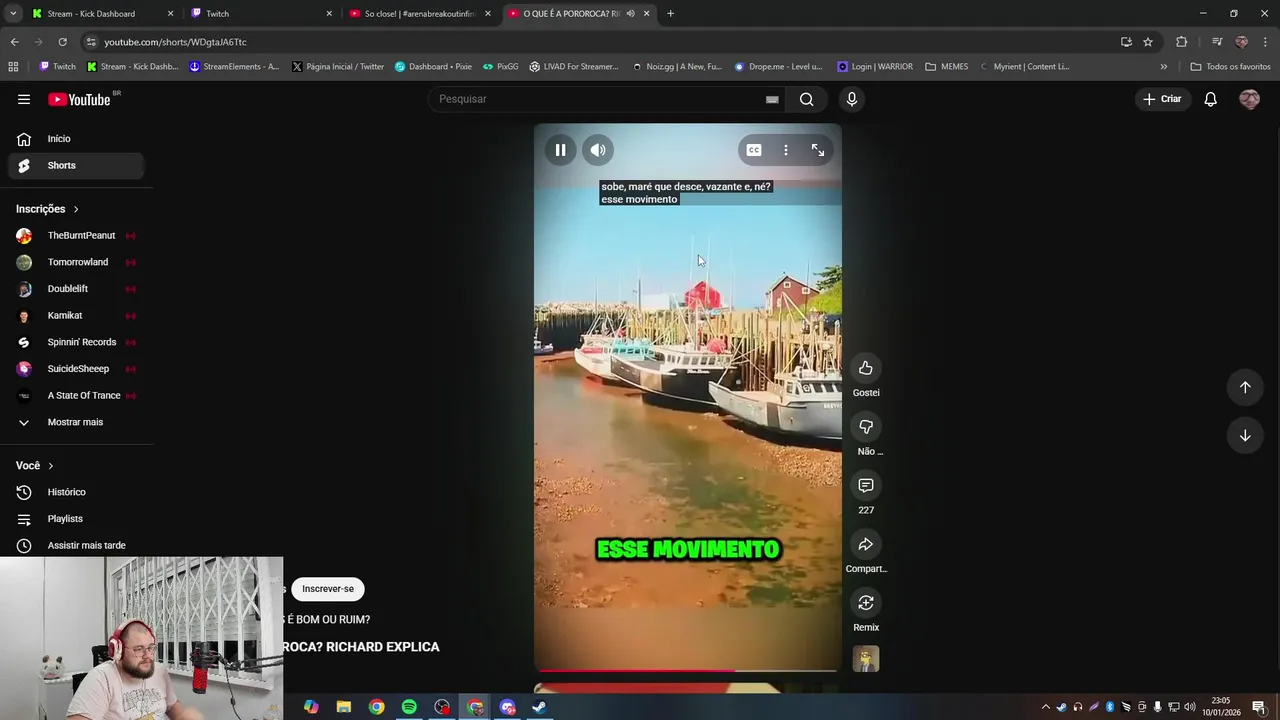
Task: Open Playlists in sidebar
Action: click(x=76, y=519)
